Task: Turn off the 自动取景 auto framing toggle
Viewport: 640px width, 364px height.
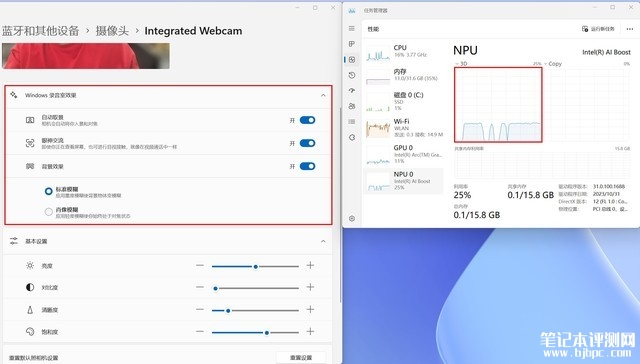Action: 307,120
